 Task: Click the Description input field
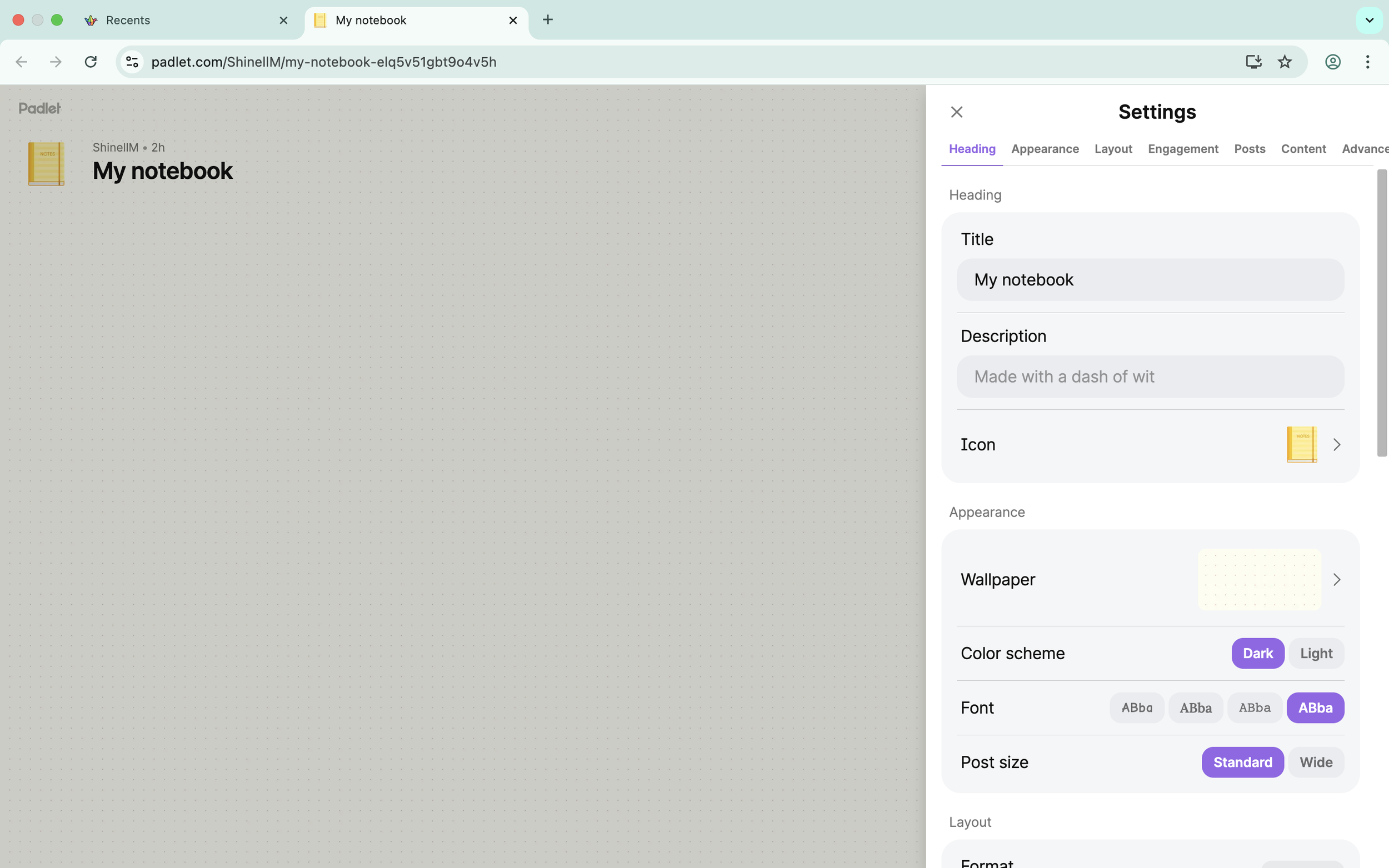tap(1150, 377)
